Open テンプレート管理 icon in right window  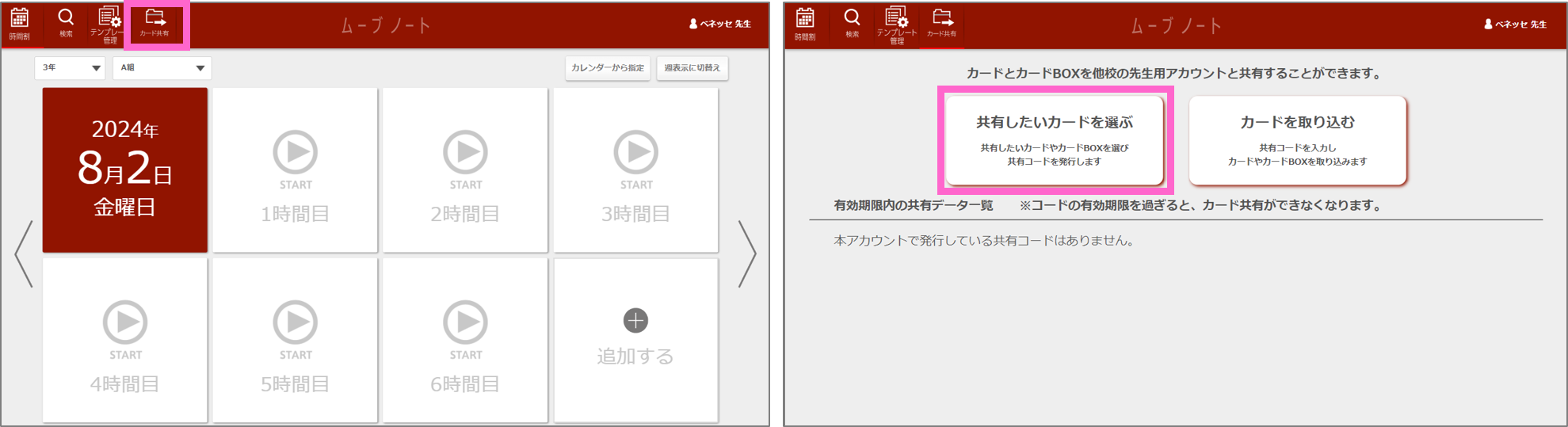(896, 23)
